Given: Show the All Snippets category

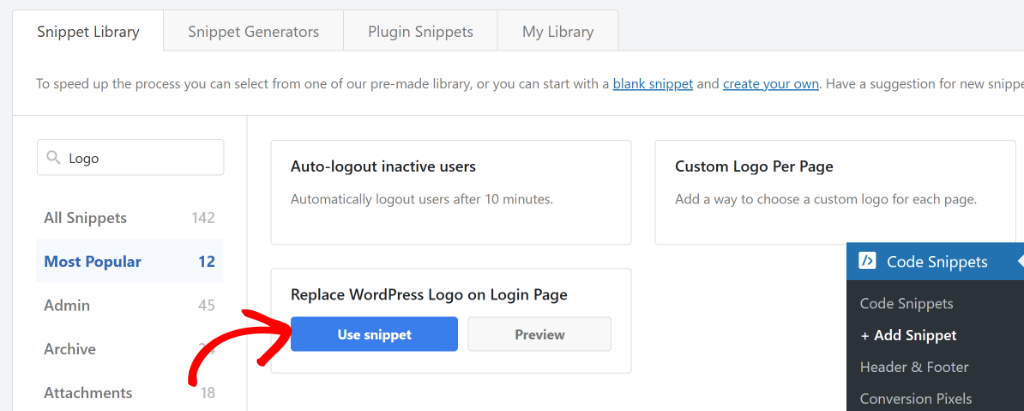Looking at the screenshot, I should [x=85, y=218].
